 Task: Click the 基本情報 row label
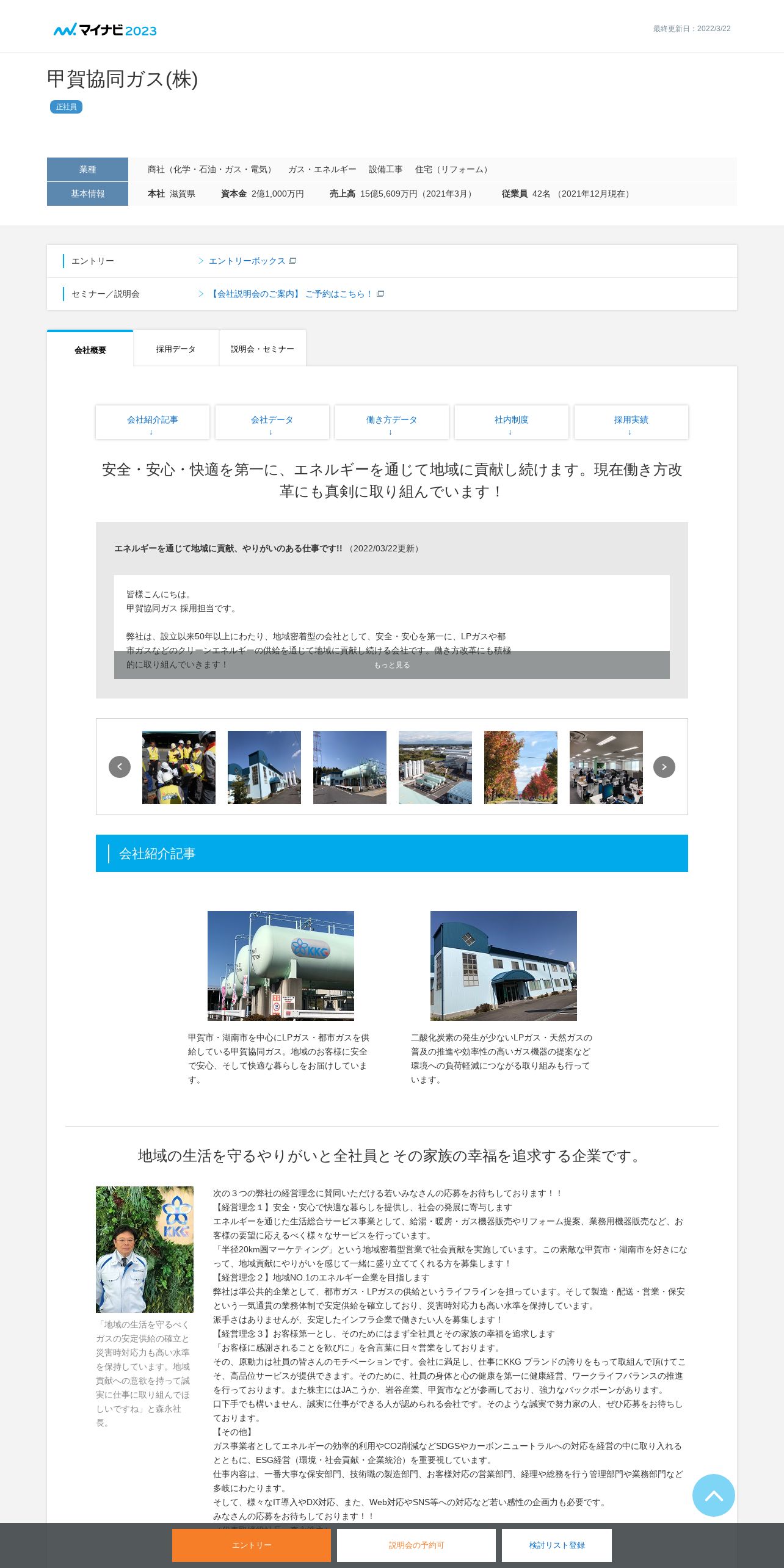[87, 194]
